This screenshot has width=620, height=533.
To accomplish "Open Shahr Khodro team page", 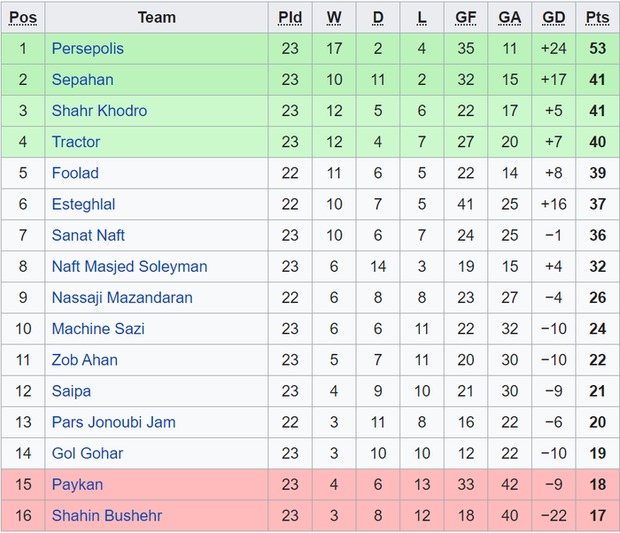I will point(99,110).
